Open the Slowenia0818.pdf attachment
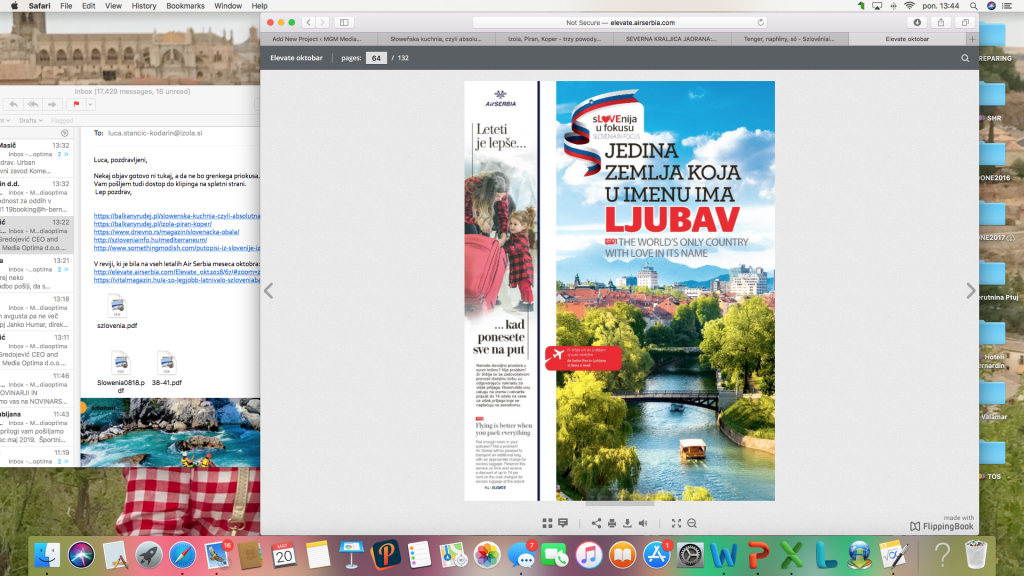 click(121, 373)
